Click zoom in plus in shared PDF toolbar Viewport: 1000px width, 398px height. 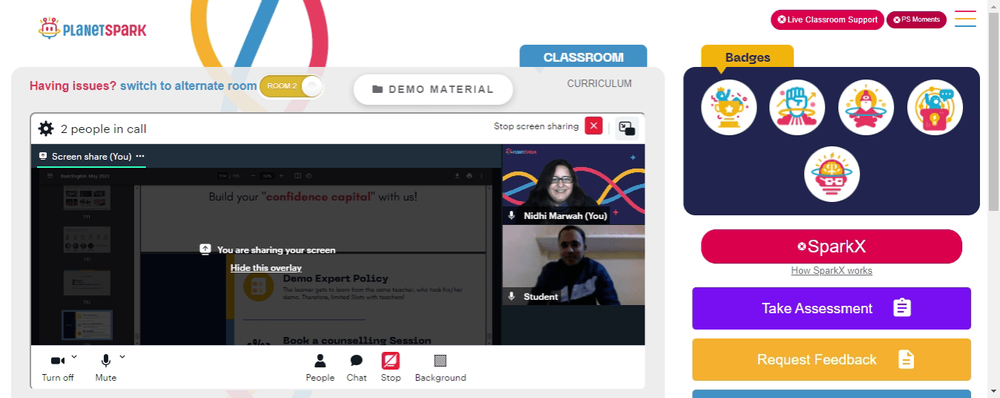(x=281, y=175)
